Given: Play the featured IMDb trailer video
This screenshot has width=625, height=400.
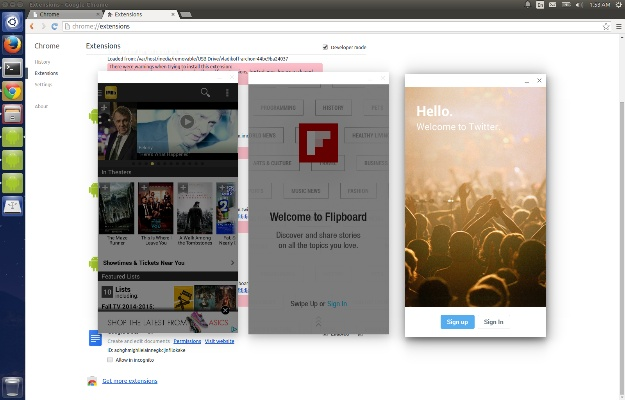Looking at the screenshot, I should [187, 122].
